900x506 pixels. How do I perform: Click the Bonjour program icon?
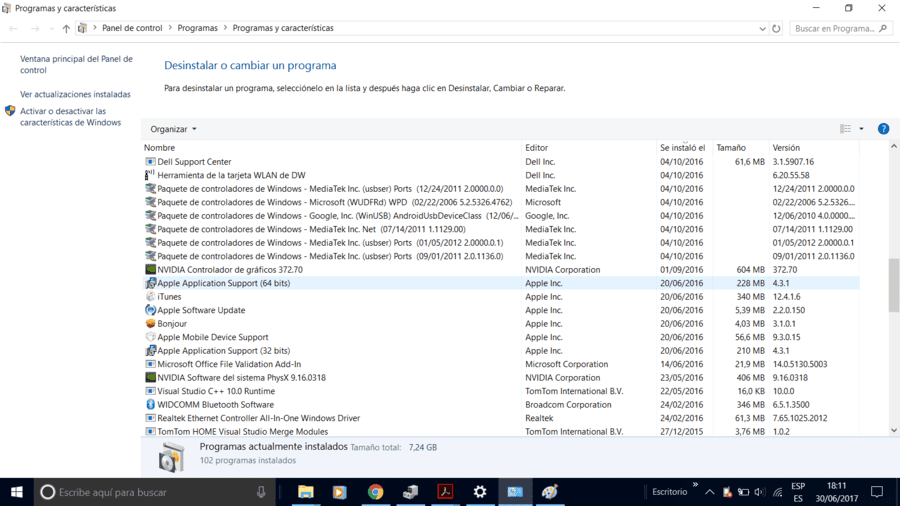(x=150, y=324)
